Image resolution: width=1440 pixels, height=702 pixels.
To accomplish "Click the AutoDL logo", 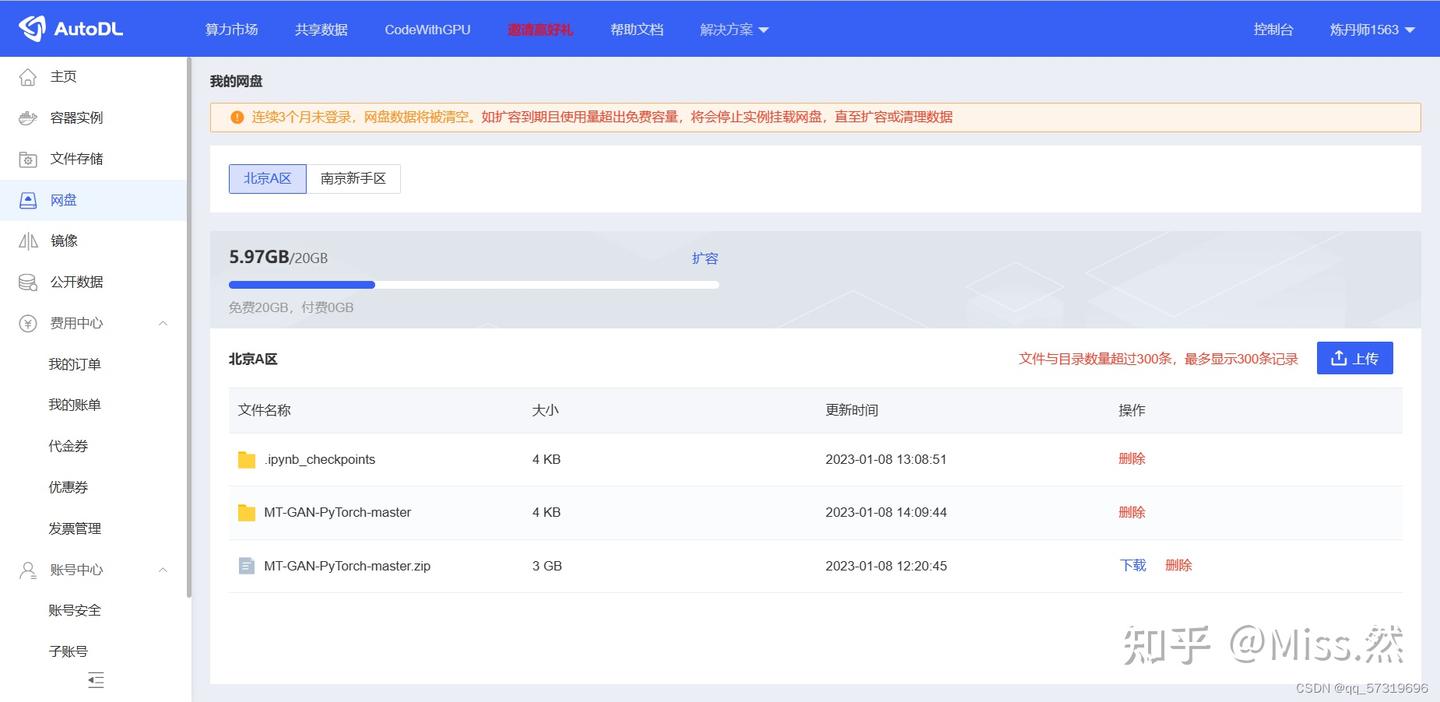I will 70,28.
